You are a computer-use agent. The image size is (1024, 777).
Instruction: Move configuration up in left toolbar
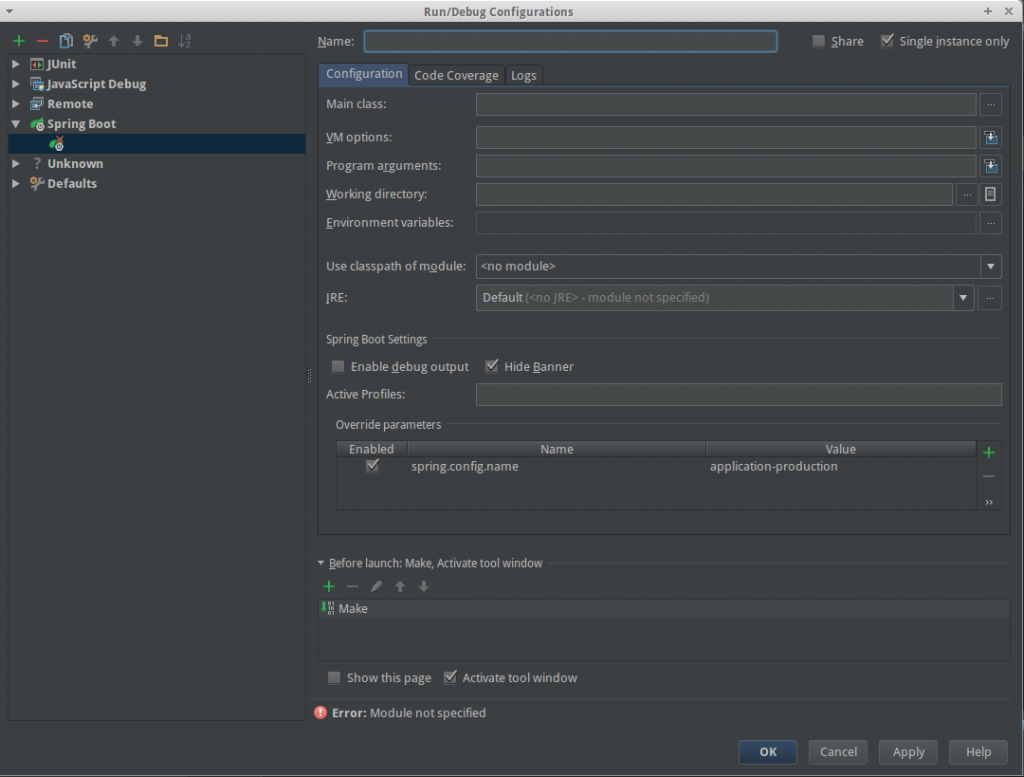pos(114,41)
